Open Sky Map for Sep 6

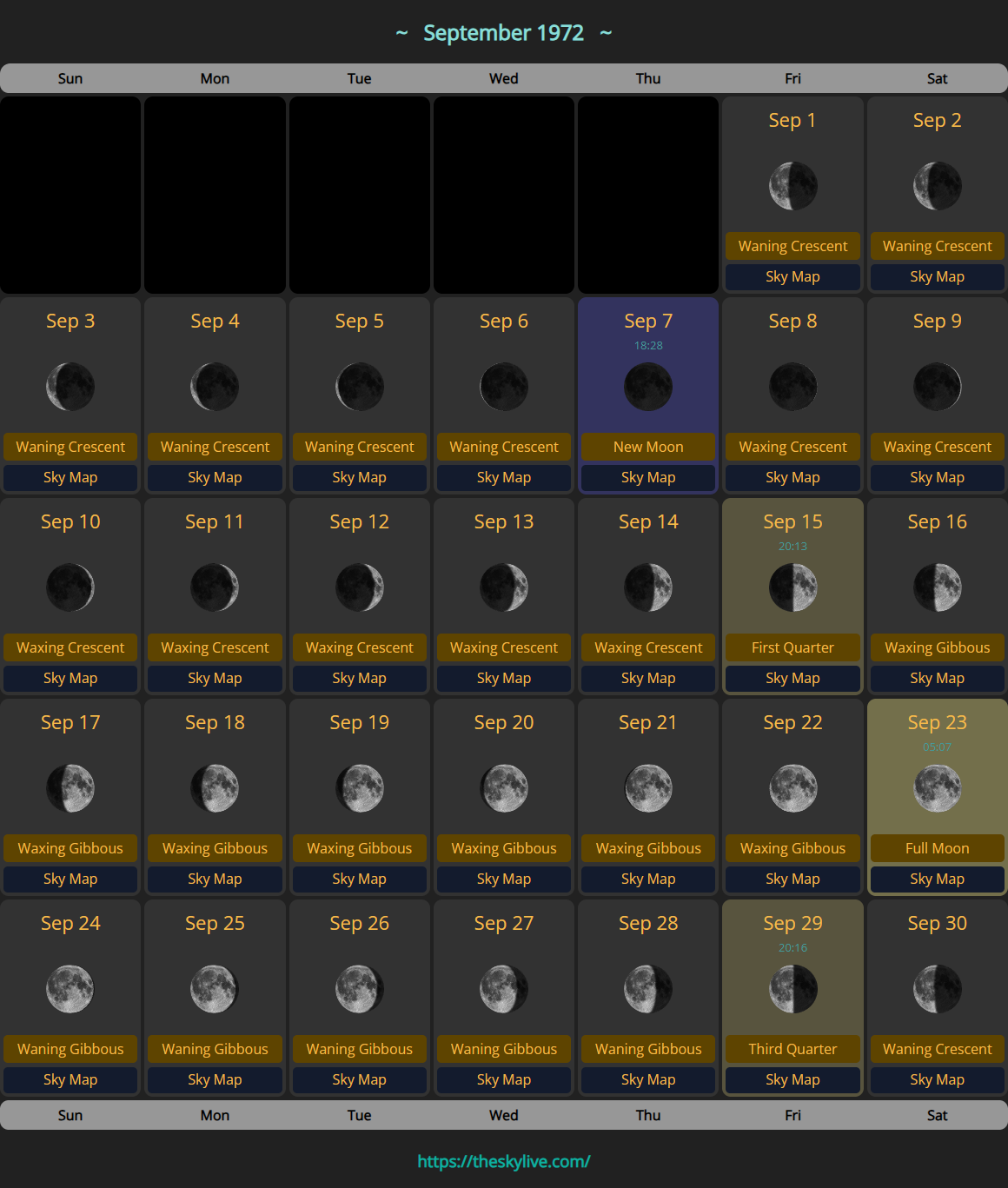tap(504, 477)
